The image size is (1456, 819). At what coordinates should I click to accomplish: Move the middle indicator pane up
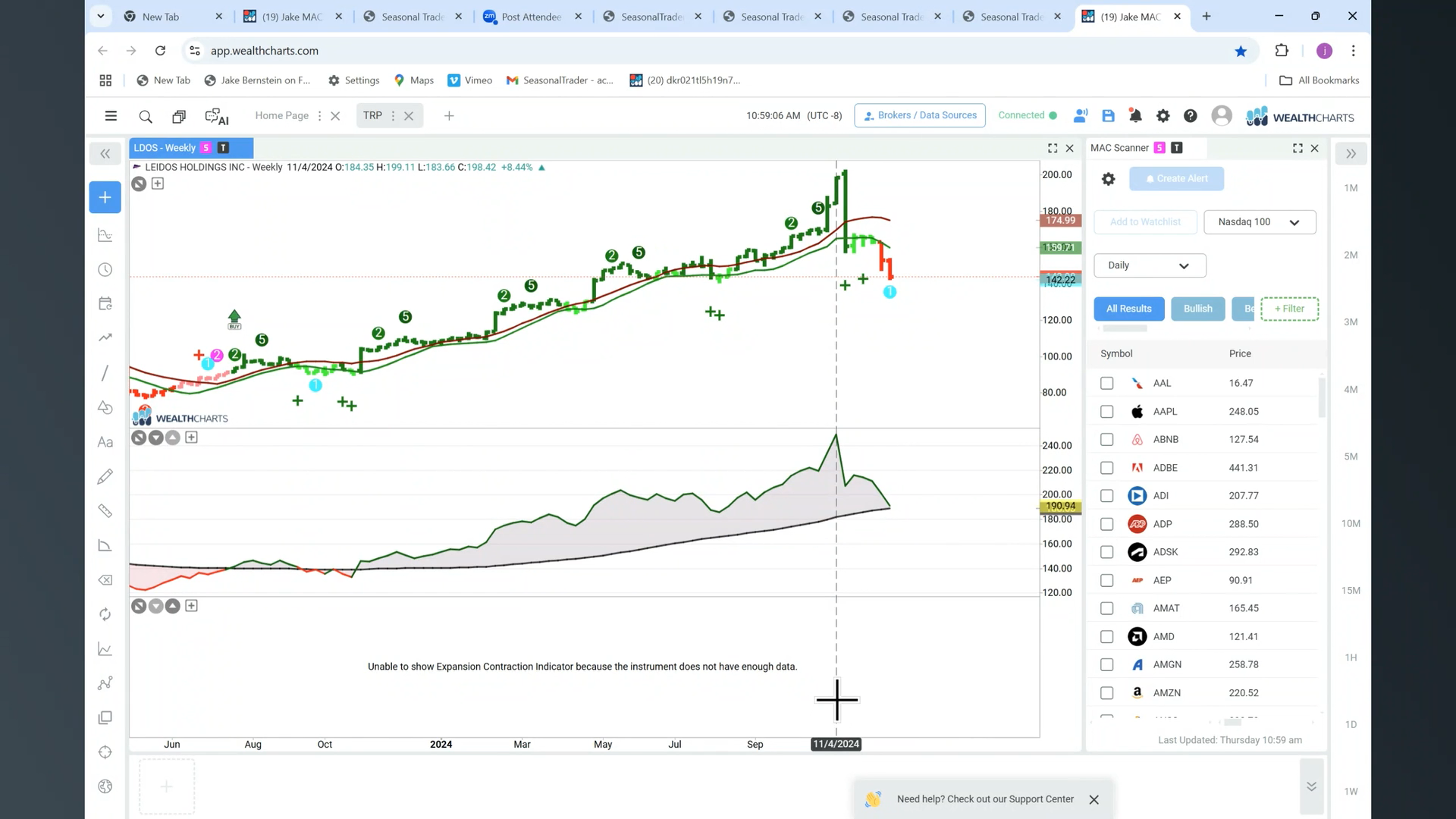point(173,438)
